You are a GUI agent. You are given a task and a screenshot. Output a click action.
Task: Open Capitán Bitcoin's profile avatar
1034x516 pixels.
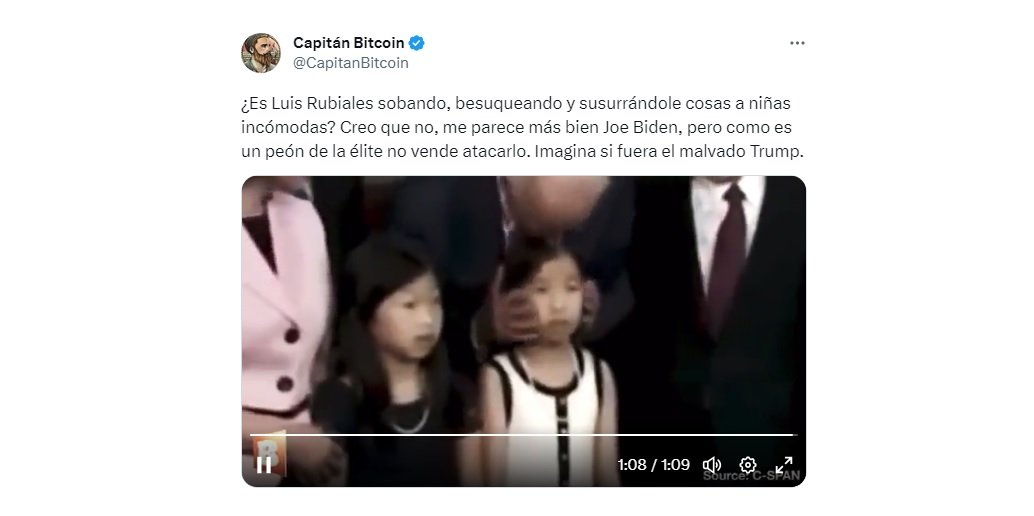[x=260, y=53]
